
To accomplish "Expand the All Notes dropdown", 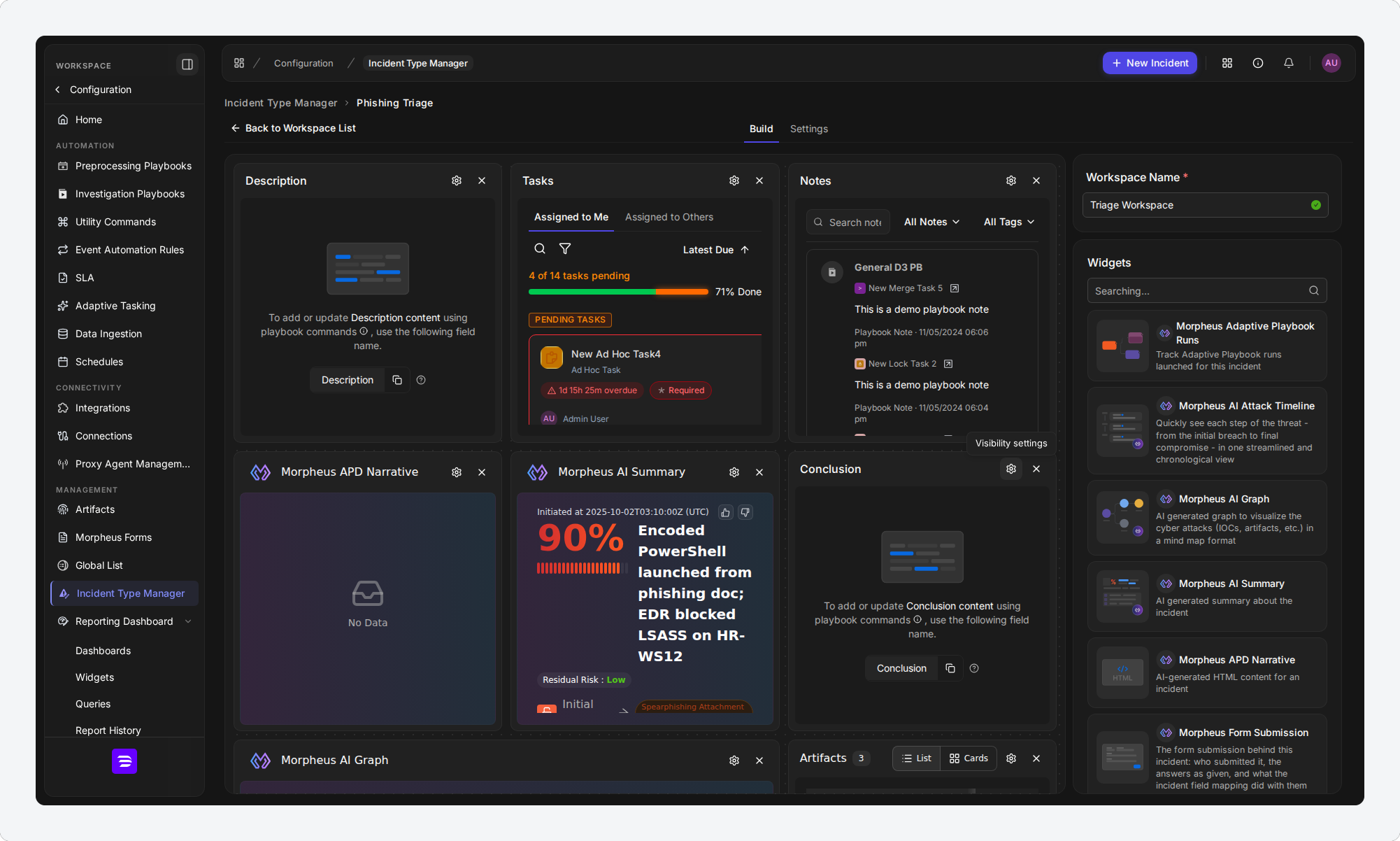I will tap(932, 222).
